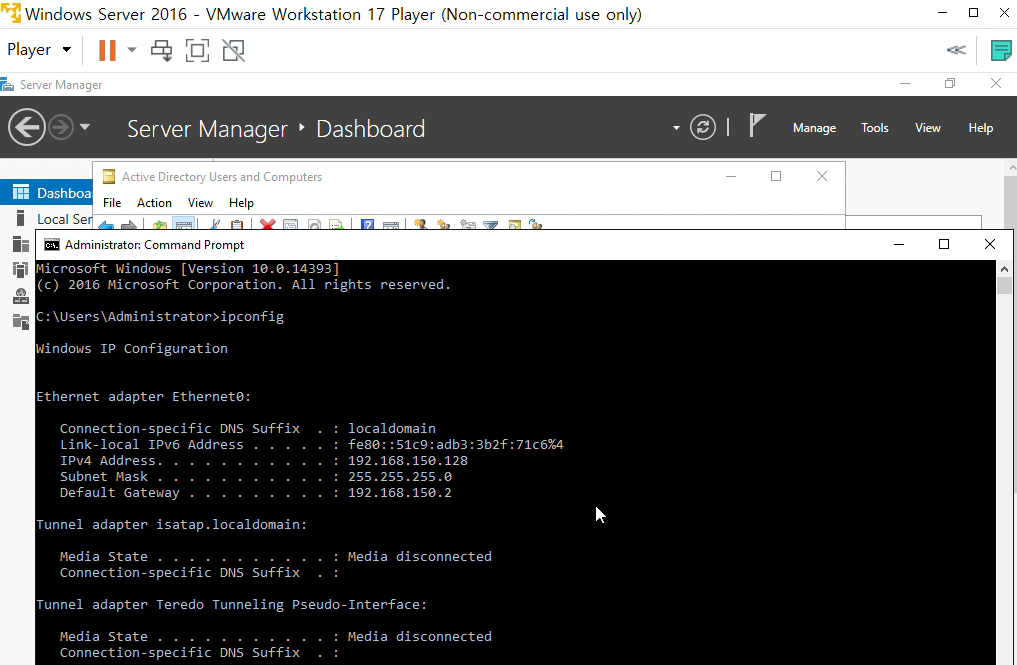Viewport: 1017px width, 665px height.
Task: Click the Server Manager pane scroll-up arrow
Action: (x=1012, y=168)
